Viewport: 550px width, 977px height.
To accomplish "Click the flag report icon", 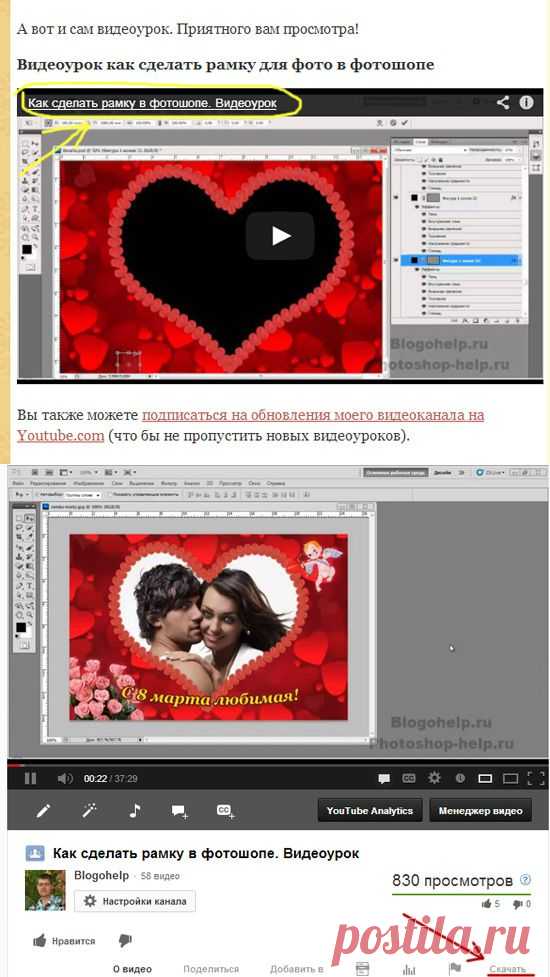I will point(455,968).
